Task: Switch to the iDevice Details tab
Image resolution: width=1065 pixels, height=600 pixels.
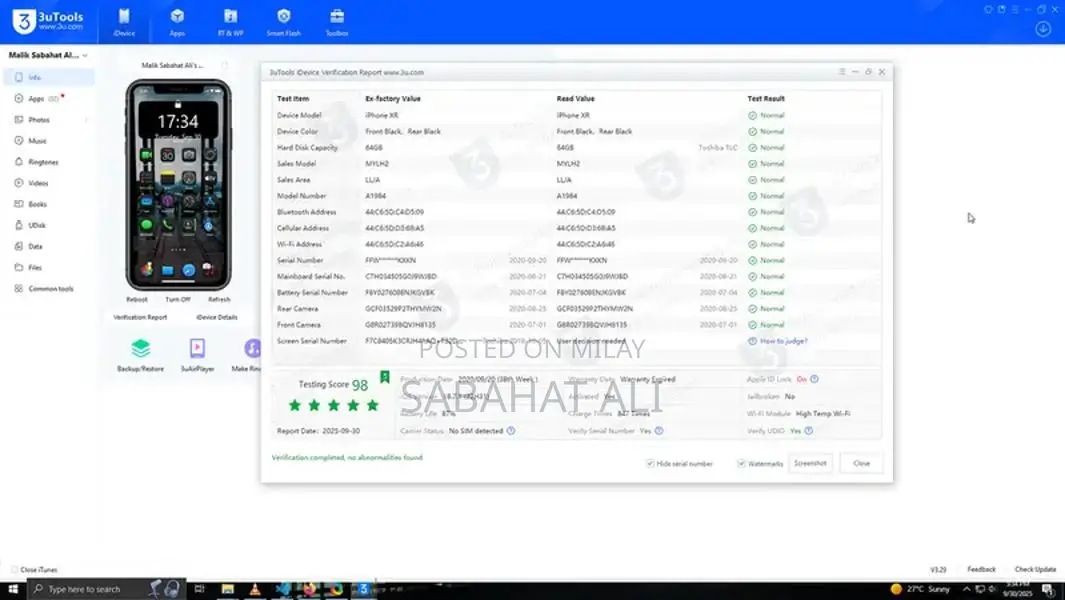Action: click(x=217, y=317)
